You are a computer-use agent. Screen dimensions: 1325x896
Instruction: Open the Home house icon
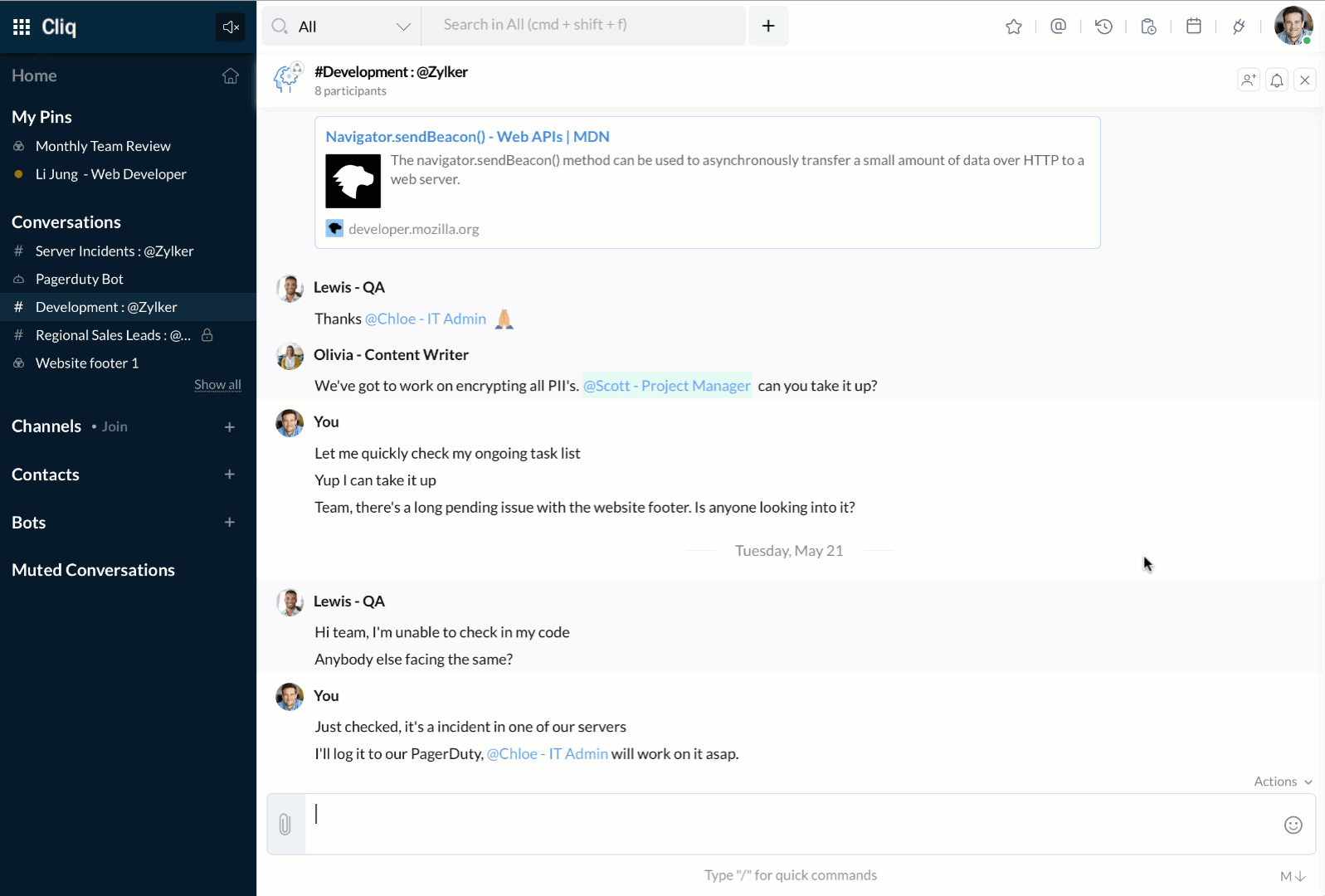pyautogui.click(x=231, y=75)
